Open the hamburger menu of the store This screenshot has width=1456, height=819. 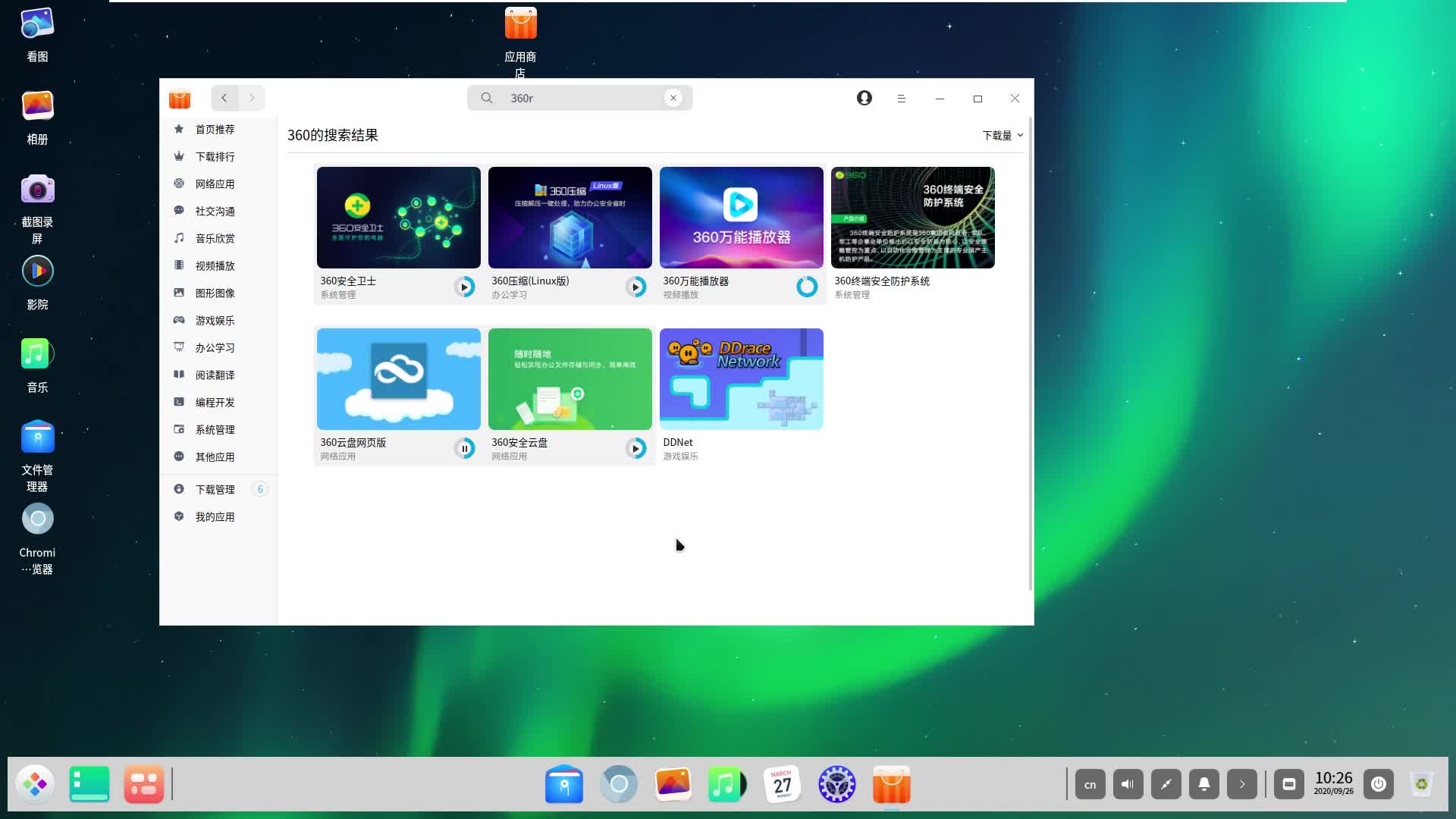[x=901, y=98]
